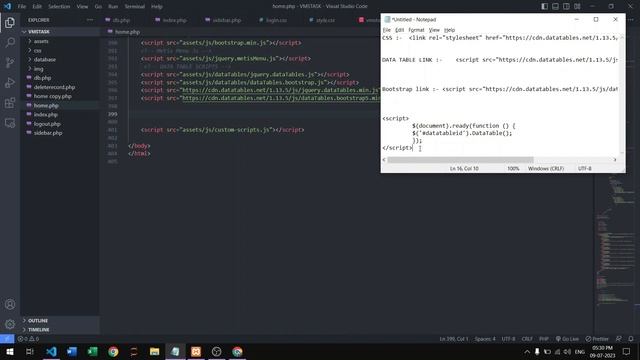Expand the TIMELINE section
Screen dimensions: 640x360
pyautogui.click(x=60, y=329)
